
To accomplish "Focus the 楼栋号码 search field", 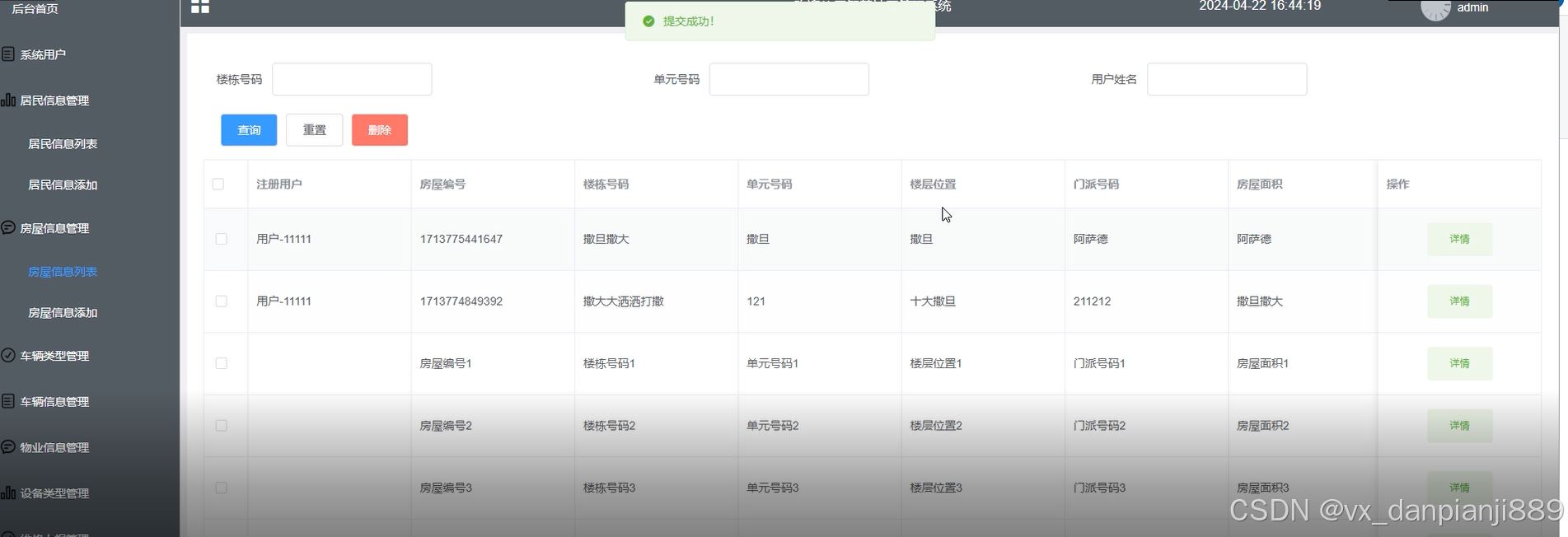I will click(352, 79).
